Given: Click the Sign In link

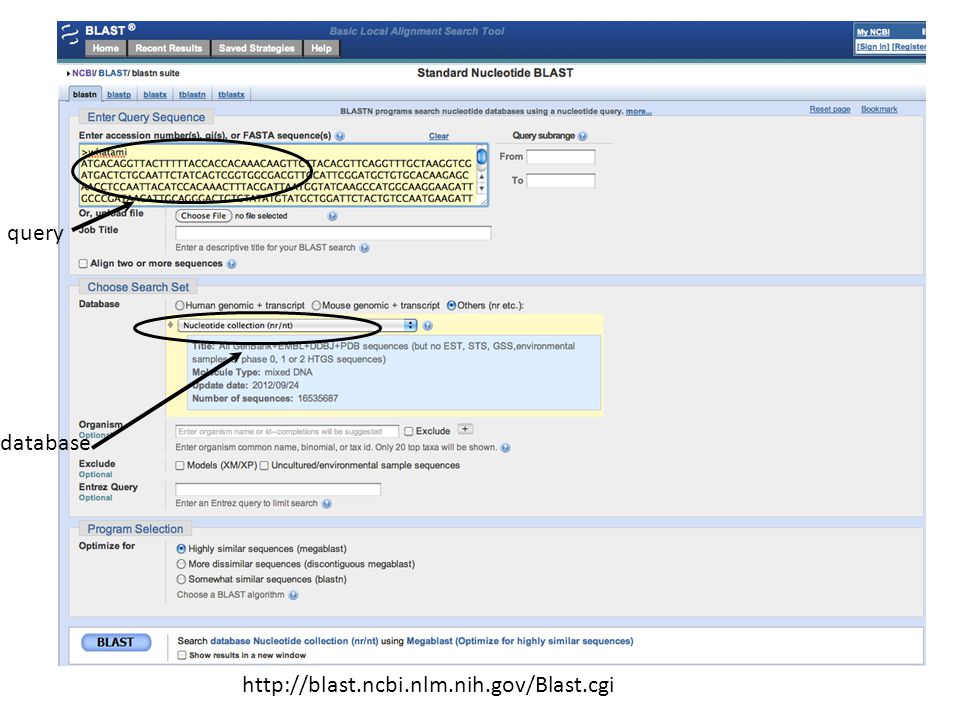Looking at the screenshot, I should 872,47.
